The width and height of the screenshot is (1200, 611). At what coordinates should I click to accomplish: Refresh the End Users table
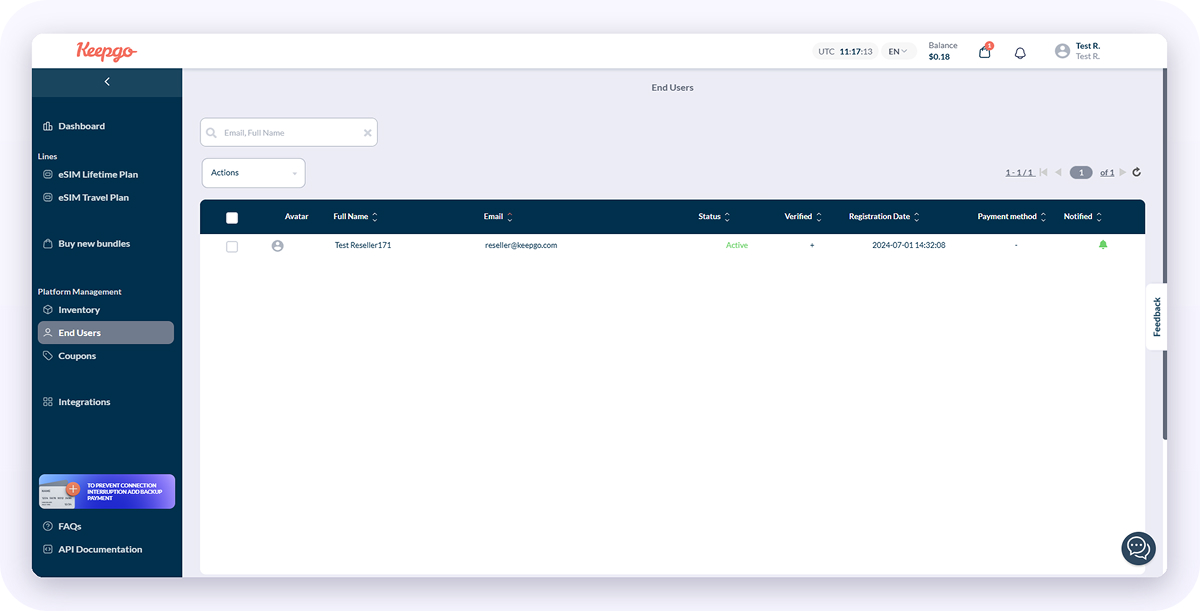tap(1136, 172)
